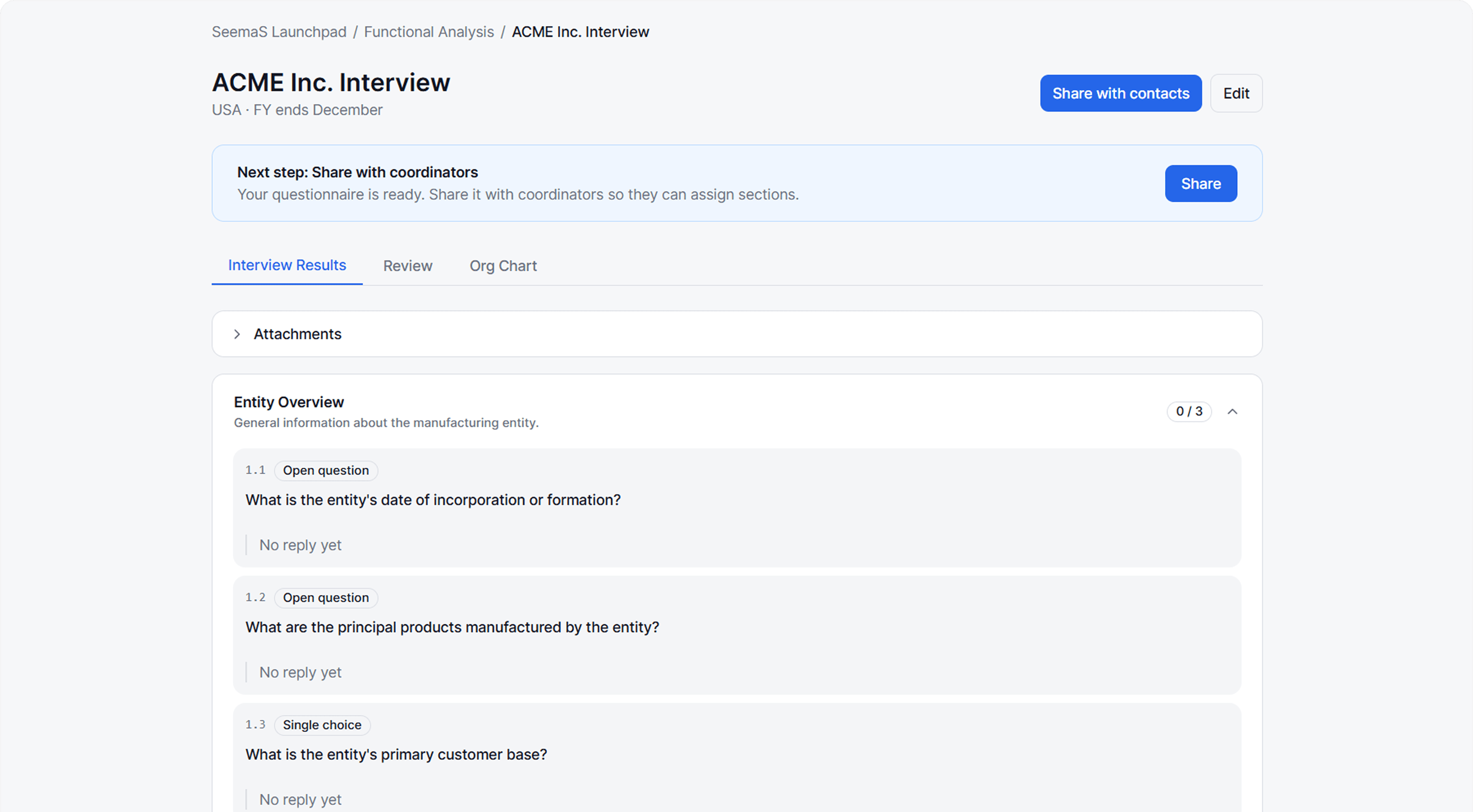The width and height of the screenshot is (1473, 812).
Task: Click the Entity Overview description text
Action: (386, 423)
